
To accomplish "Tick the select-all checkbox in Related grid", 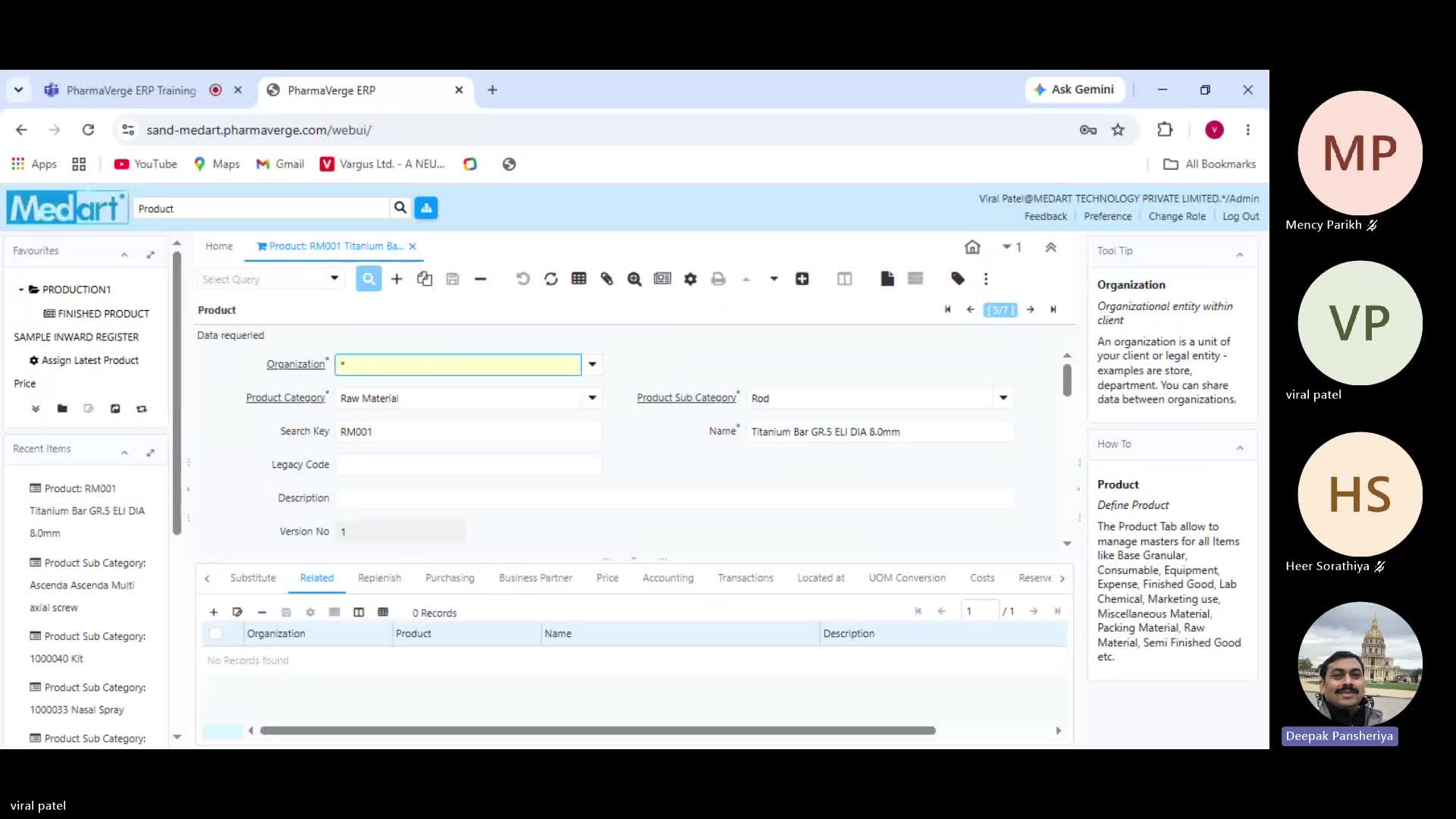I will [216, 634].
